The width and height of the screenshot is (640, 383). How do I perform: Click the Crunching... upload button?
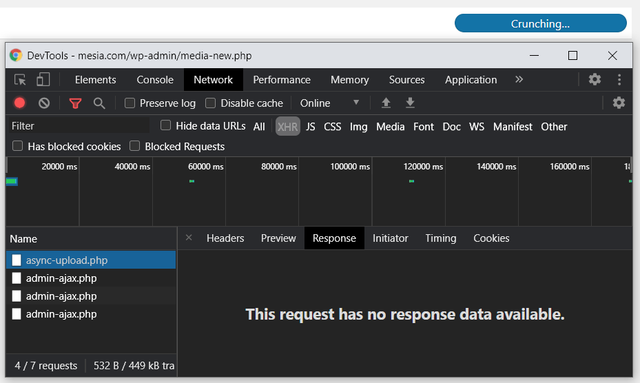point(540,23)
